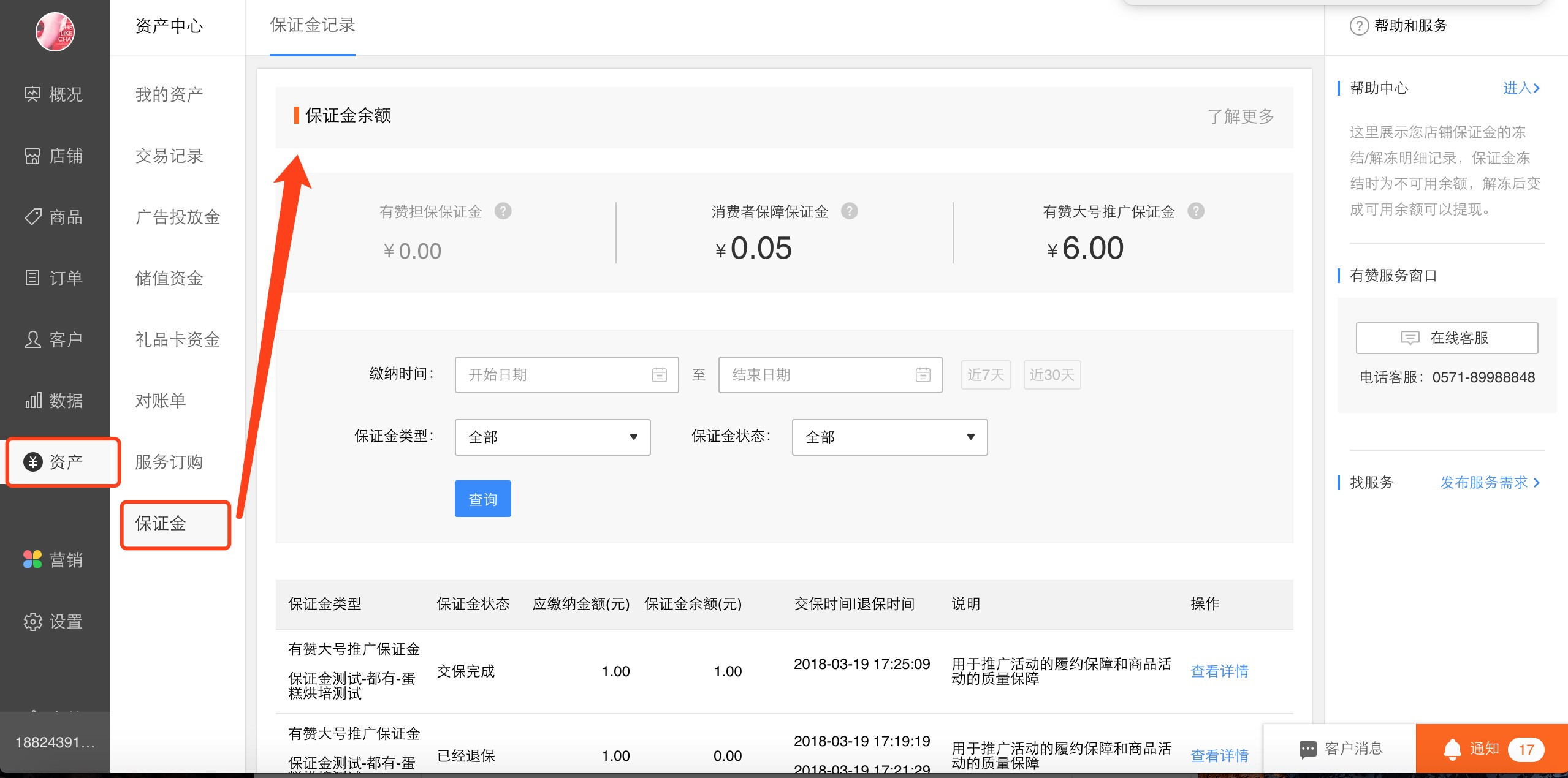Open 礼品卡资金 menu item

(178, 339)
